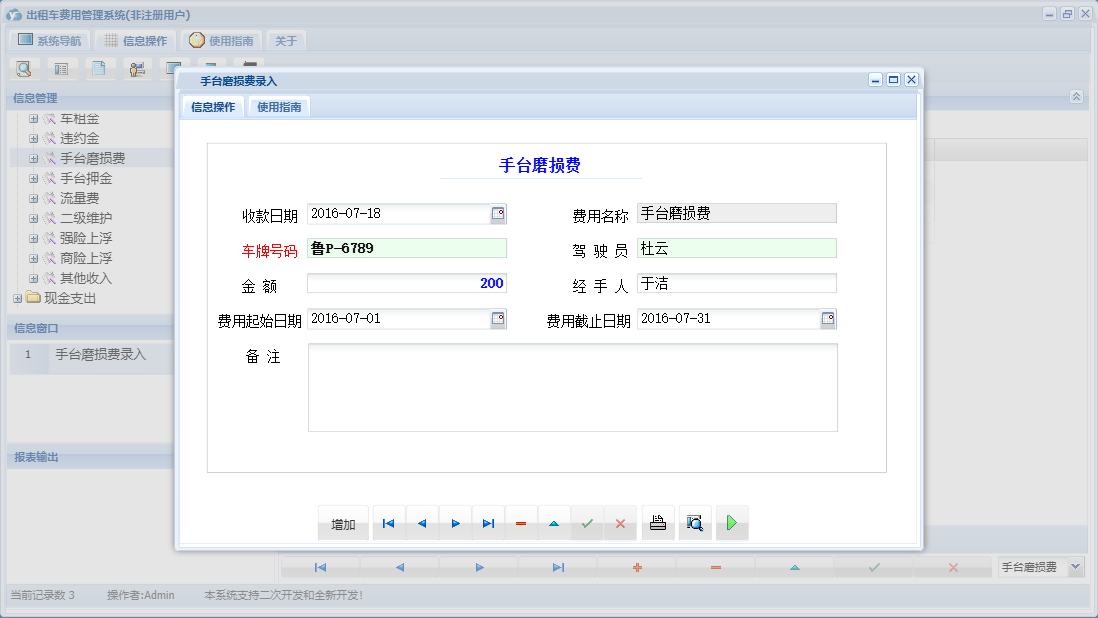Click the 关于 menu item
This screenshot has height=618, width=1098.
pos(284,40)
